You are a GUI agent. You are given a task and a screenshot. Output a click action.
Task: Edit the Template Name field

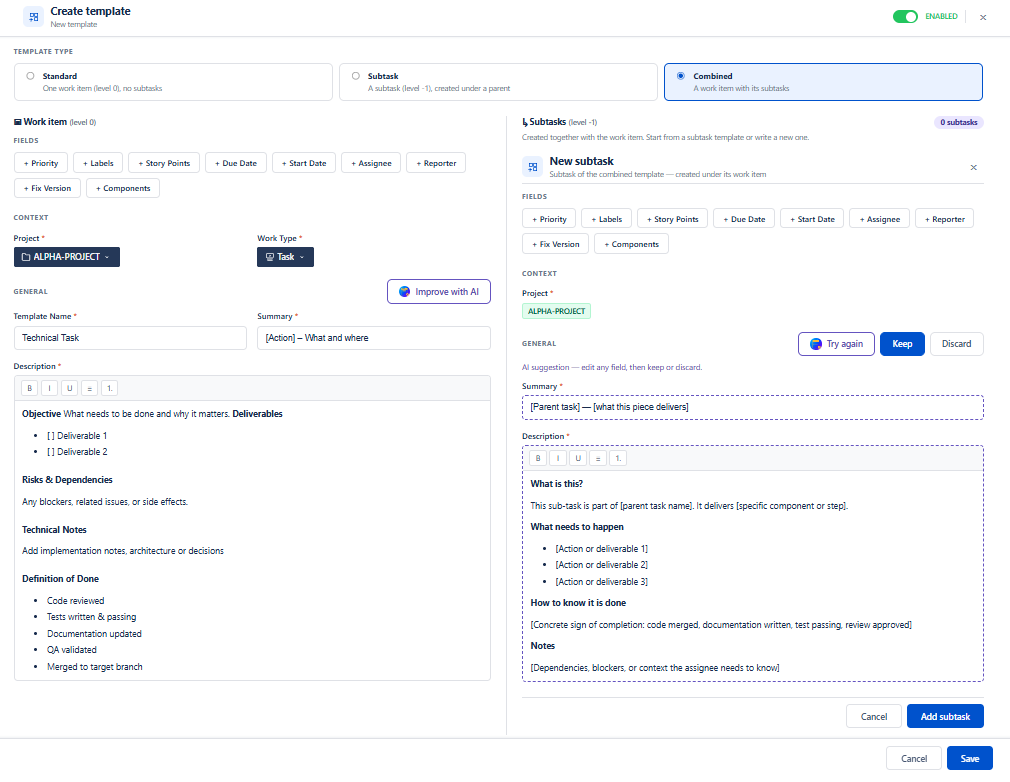tap(130, 338)
